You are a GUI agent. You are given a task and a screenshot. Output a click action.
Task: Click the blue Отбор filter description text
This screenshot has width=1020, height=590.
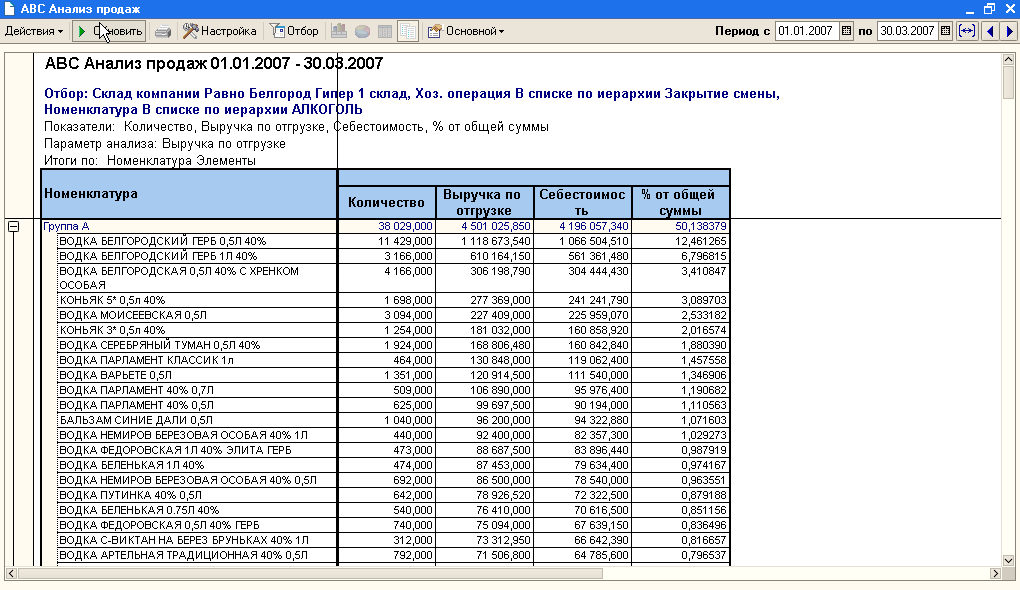pos(412,101)
